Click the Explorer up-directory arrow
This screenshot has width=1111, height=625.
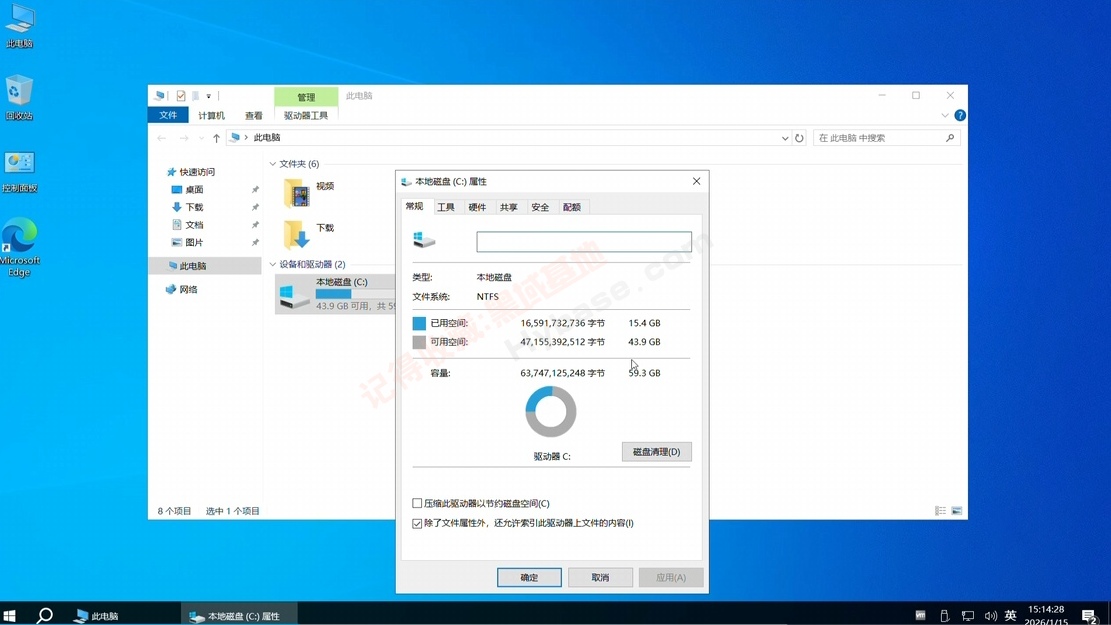(x=216, y=137)
